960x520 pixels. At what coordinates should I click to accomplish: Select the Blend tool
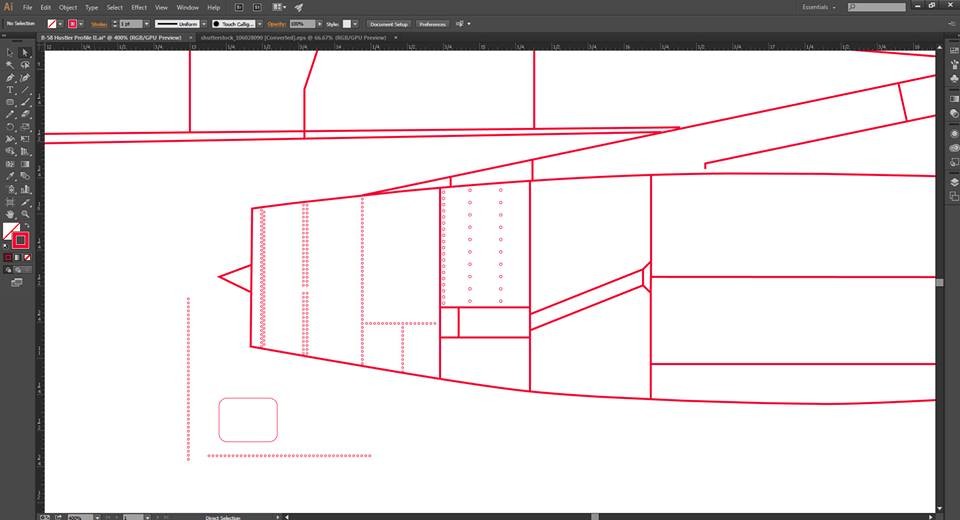(25, 176)
